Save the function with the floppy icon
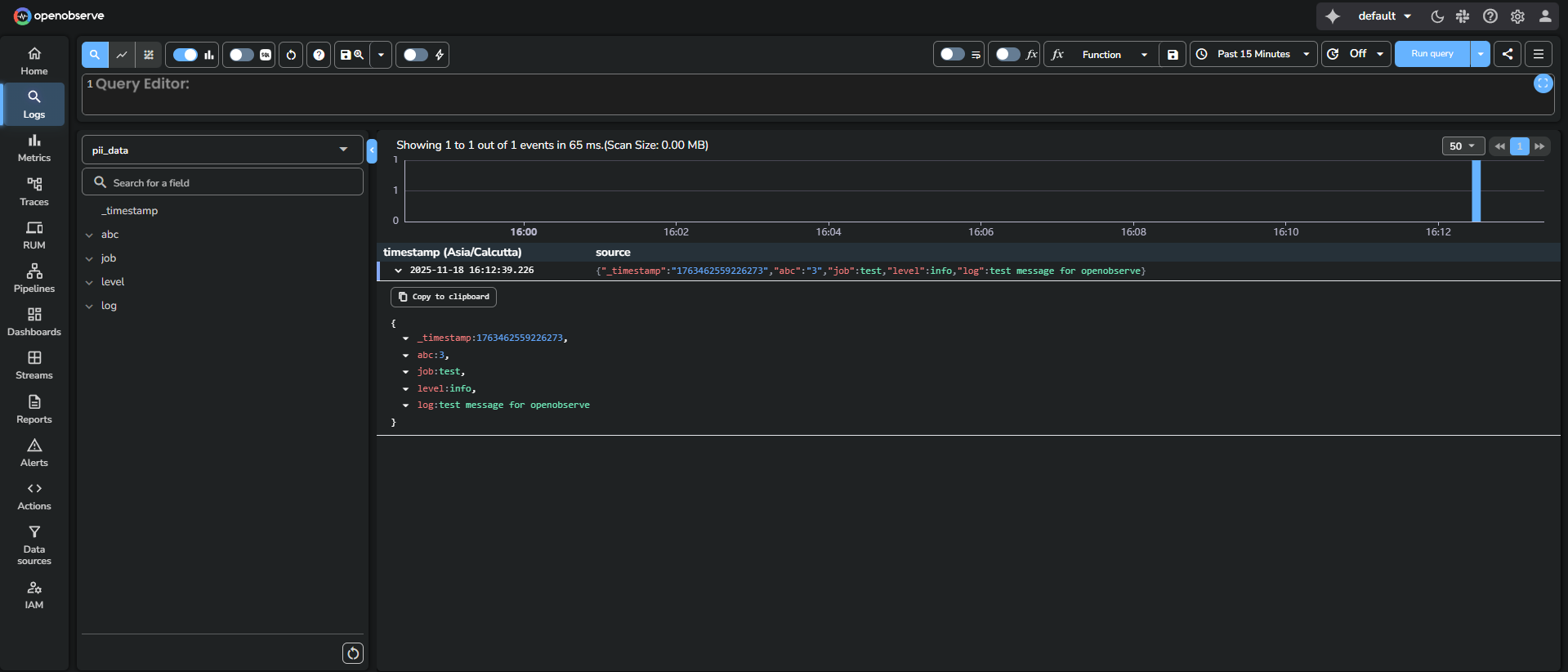This screenshot has height=672, width=1568. coord(1173,55)
